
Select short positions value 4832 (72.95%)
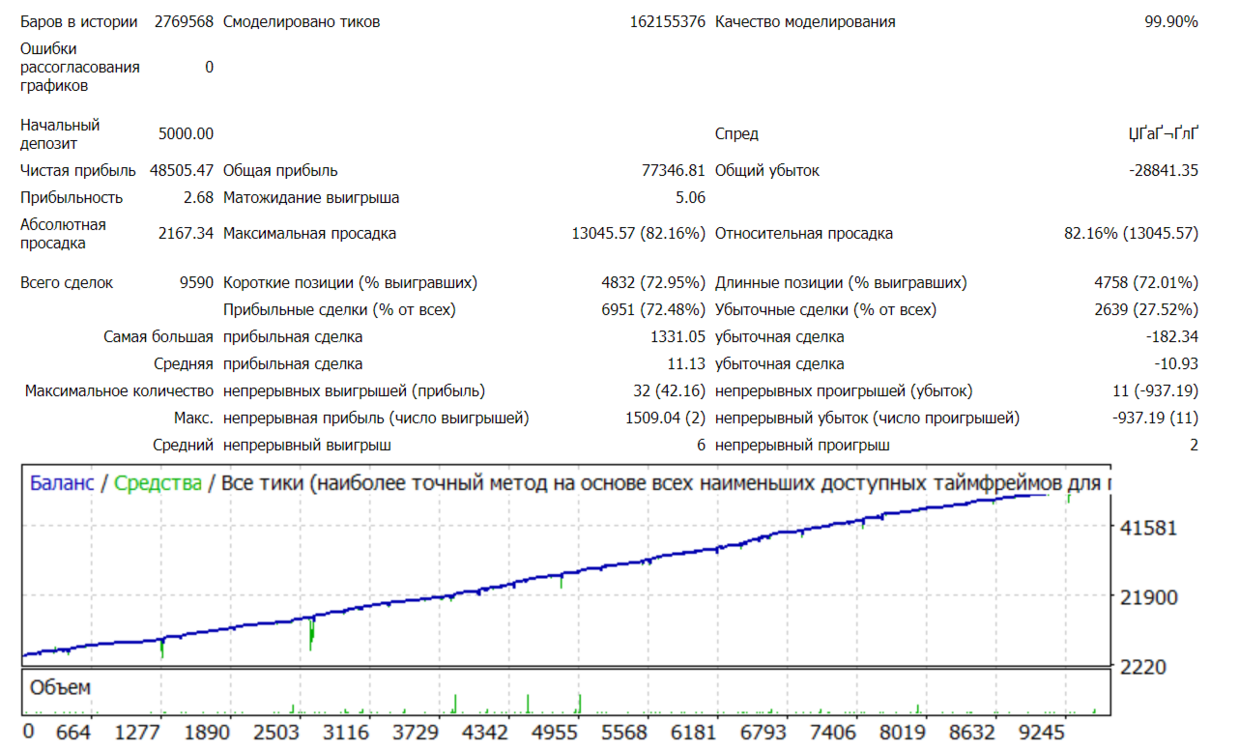pos(654,283)
